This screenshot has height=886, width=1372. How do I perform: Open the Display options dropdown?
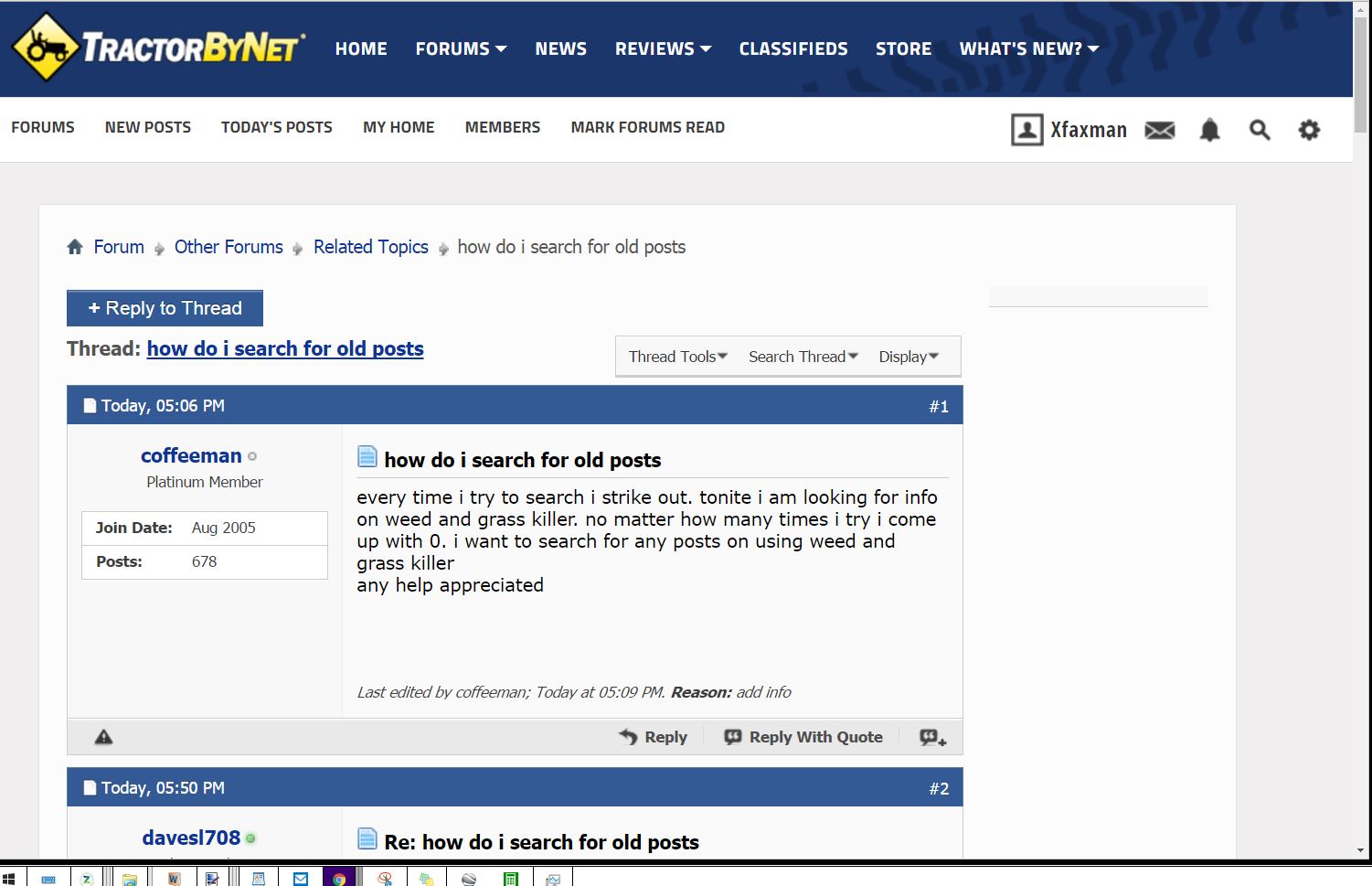908,357
